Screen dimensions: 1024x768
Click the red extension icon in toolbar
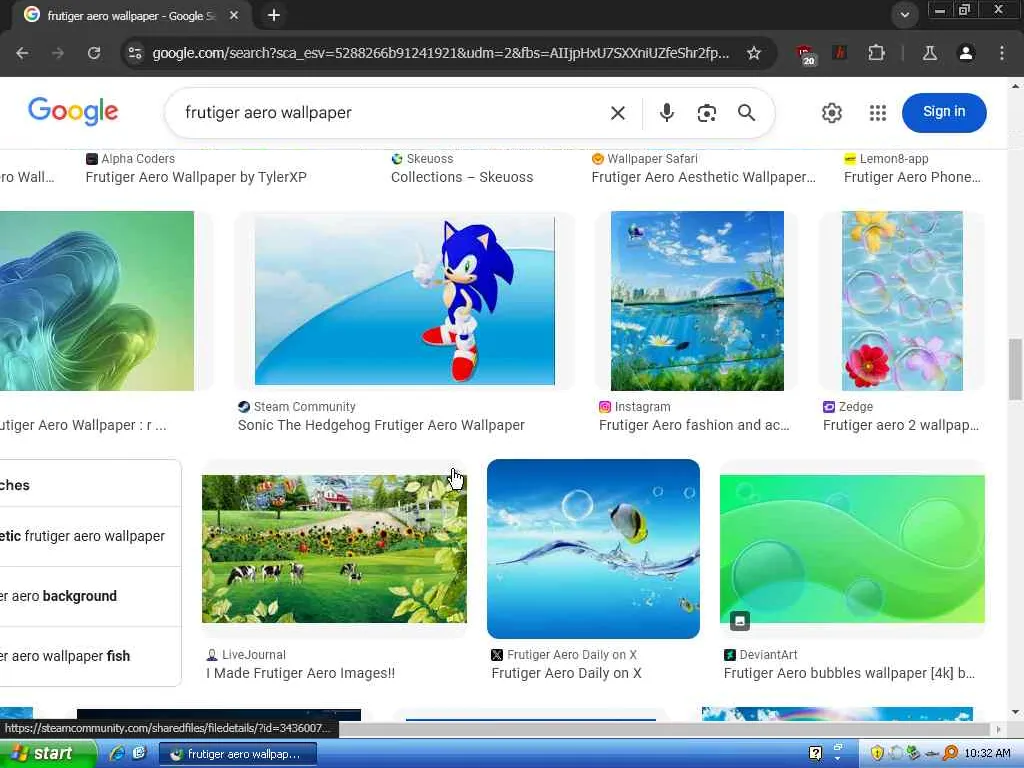[x=840, y=53]
